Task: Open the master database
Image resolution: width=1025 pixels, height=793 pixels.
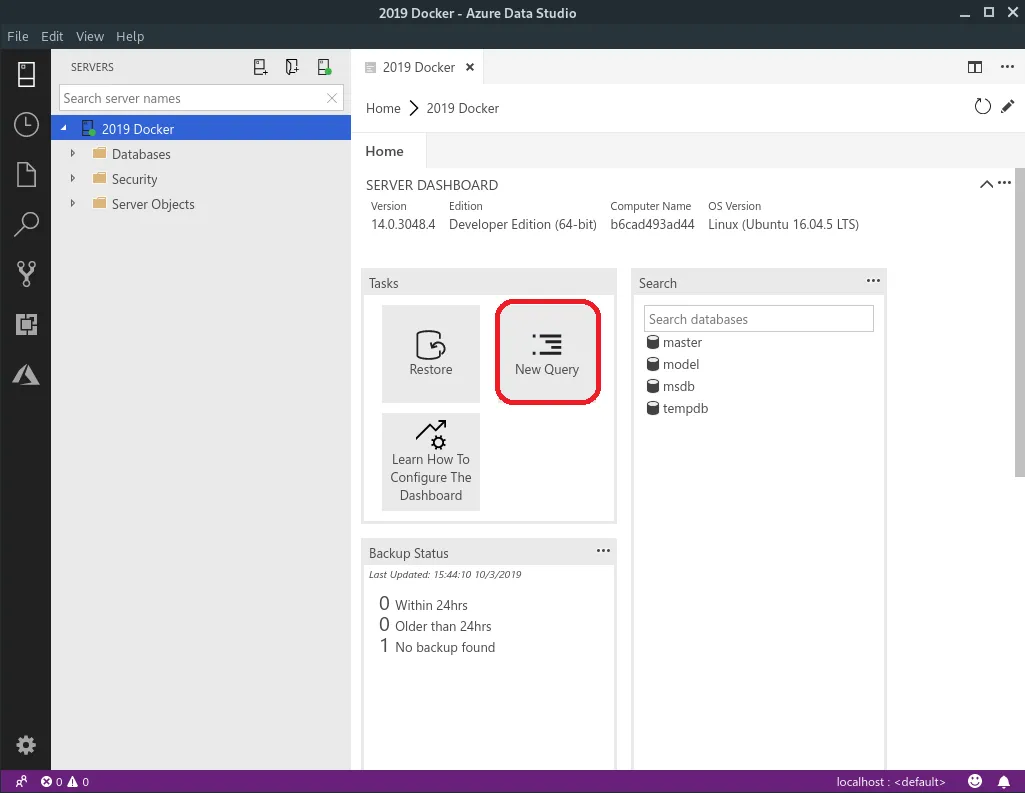Action: click(674, 342)
